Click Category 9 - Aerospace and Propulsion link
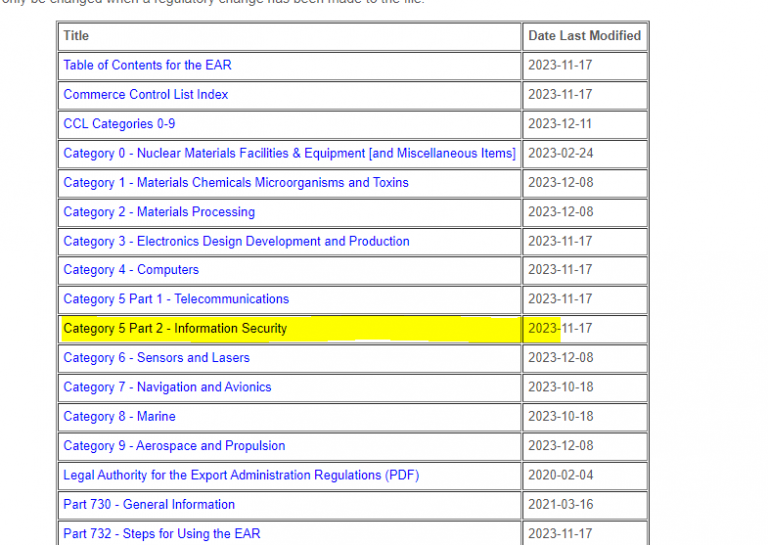Screen dimensions: 768x545 [174, 446]
